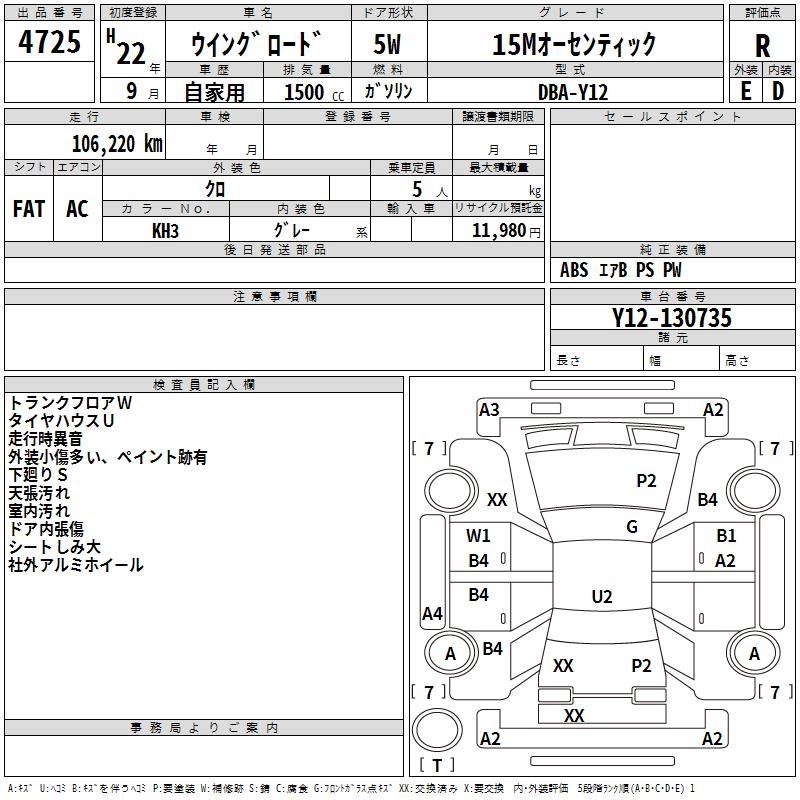Click the lot number 4725

pyautogui.click(x=50, y=42)
